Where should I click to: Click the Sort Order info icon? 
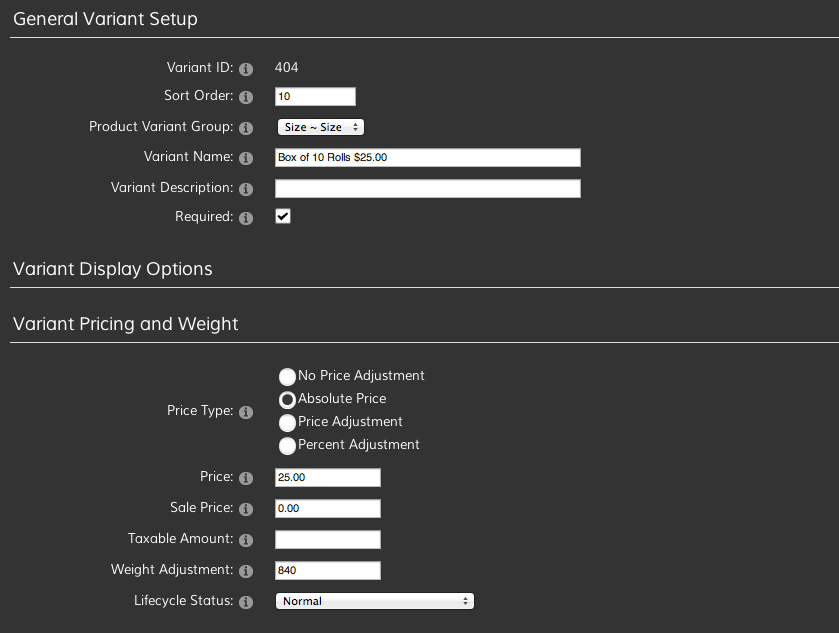(246, 97)
